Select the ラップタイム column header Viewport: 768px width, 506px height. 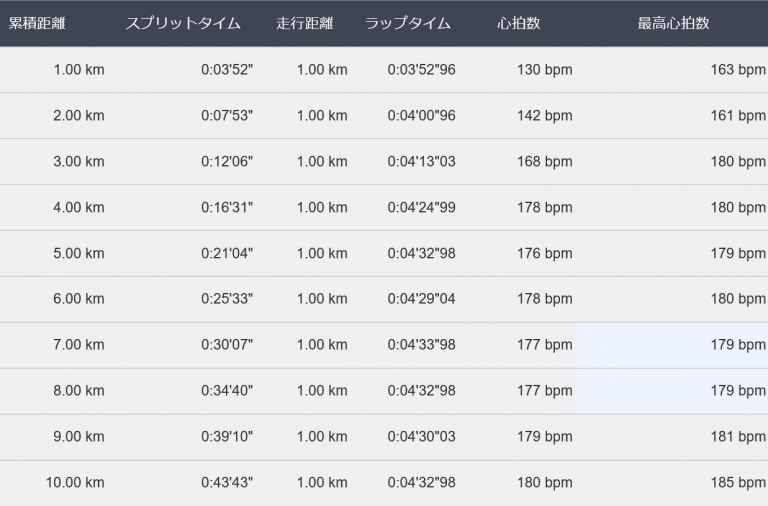408,23
